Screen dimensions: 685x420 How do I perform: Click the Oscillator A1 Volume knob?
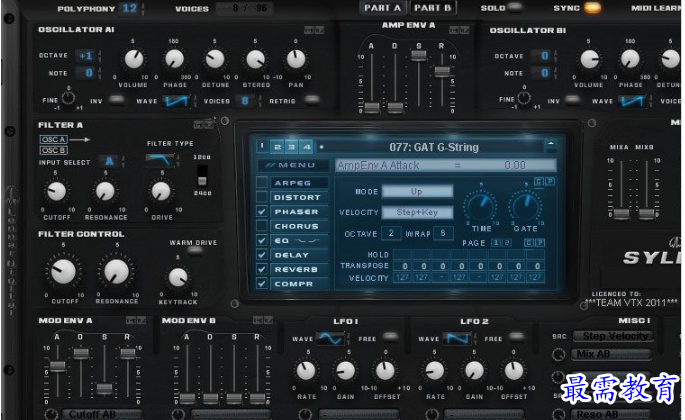click(x=133, y=60)
